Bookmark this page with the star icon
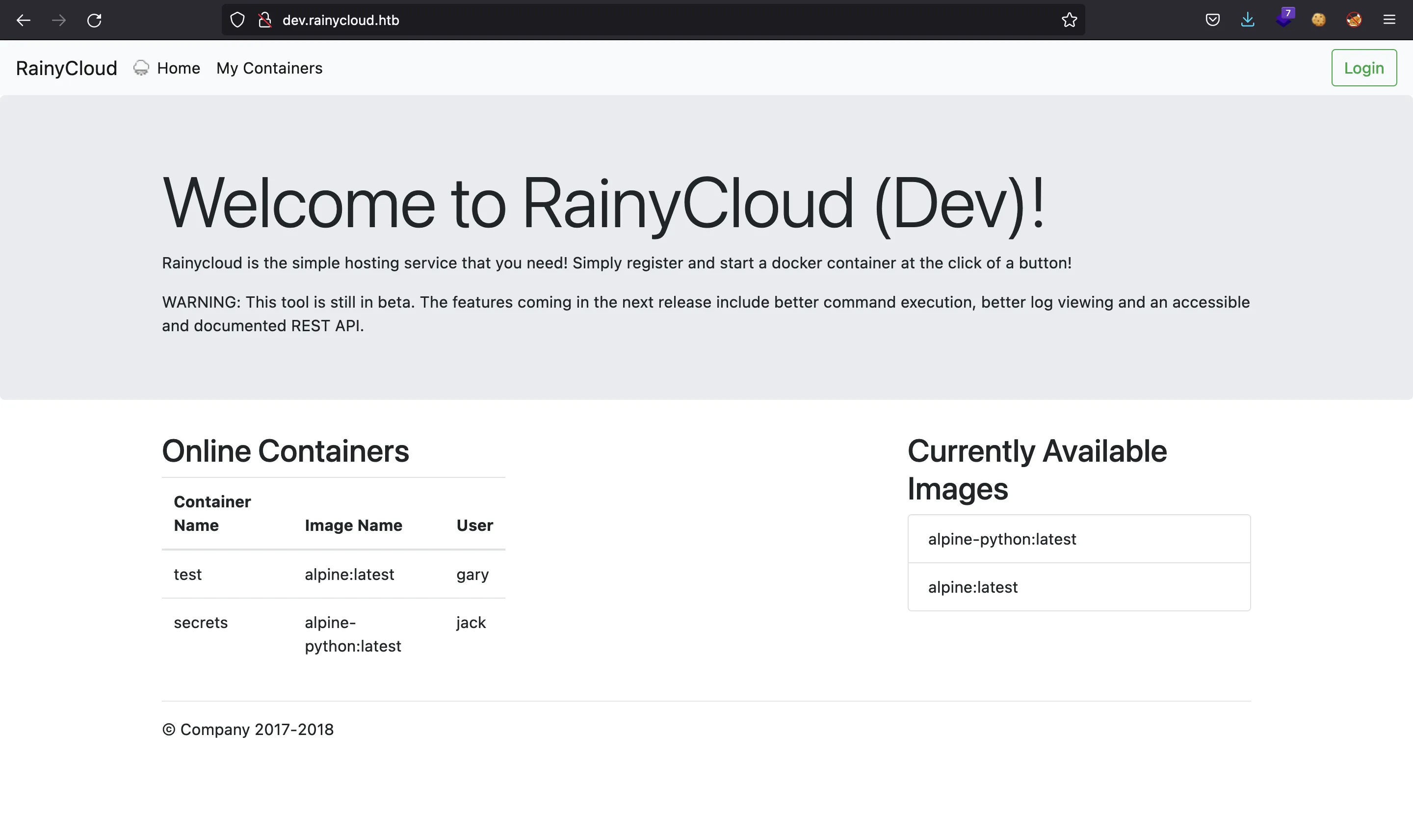Screen dimensions: 1413x840 click(x=1069, y=20)
